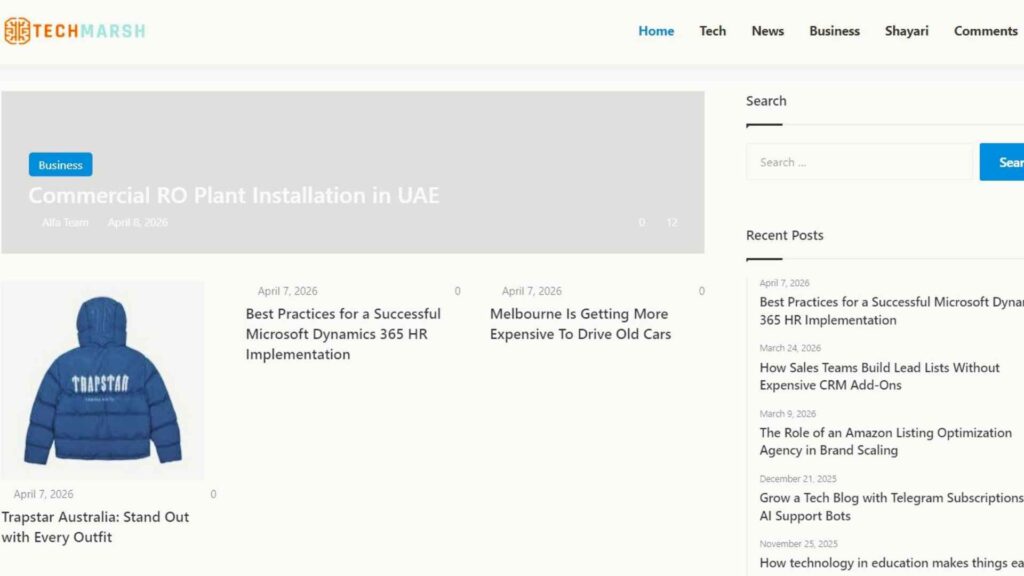Open Grow a Tech Blog with Telegram post
The width and height of the screenshot is (1024, 576).
[891, 507]
